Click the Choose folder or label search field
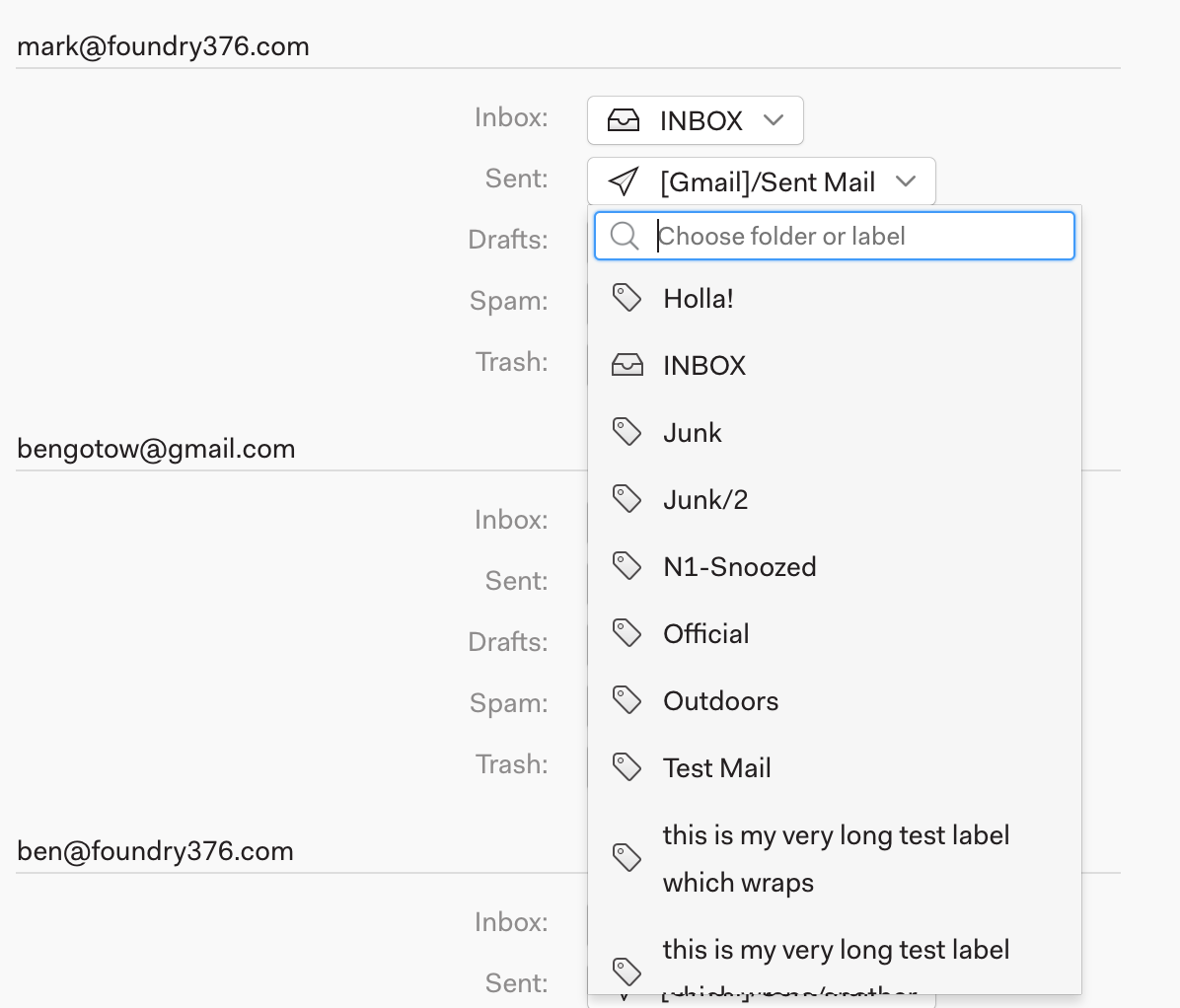 (834, 236)
